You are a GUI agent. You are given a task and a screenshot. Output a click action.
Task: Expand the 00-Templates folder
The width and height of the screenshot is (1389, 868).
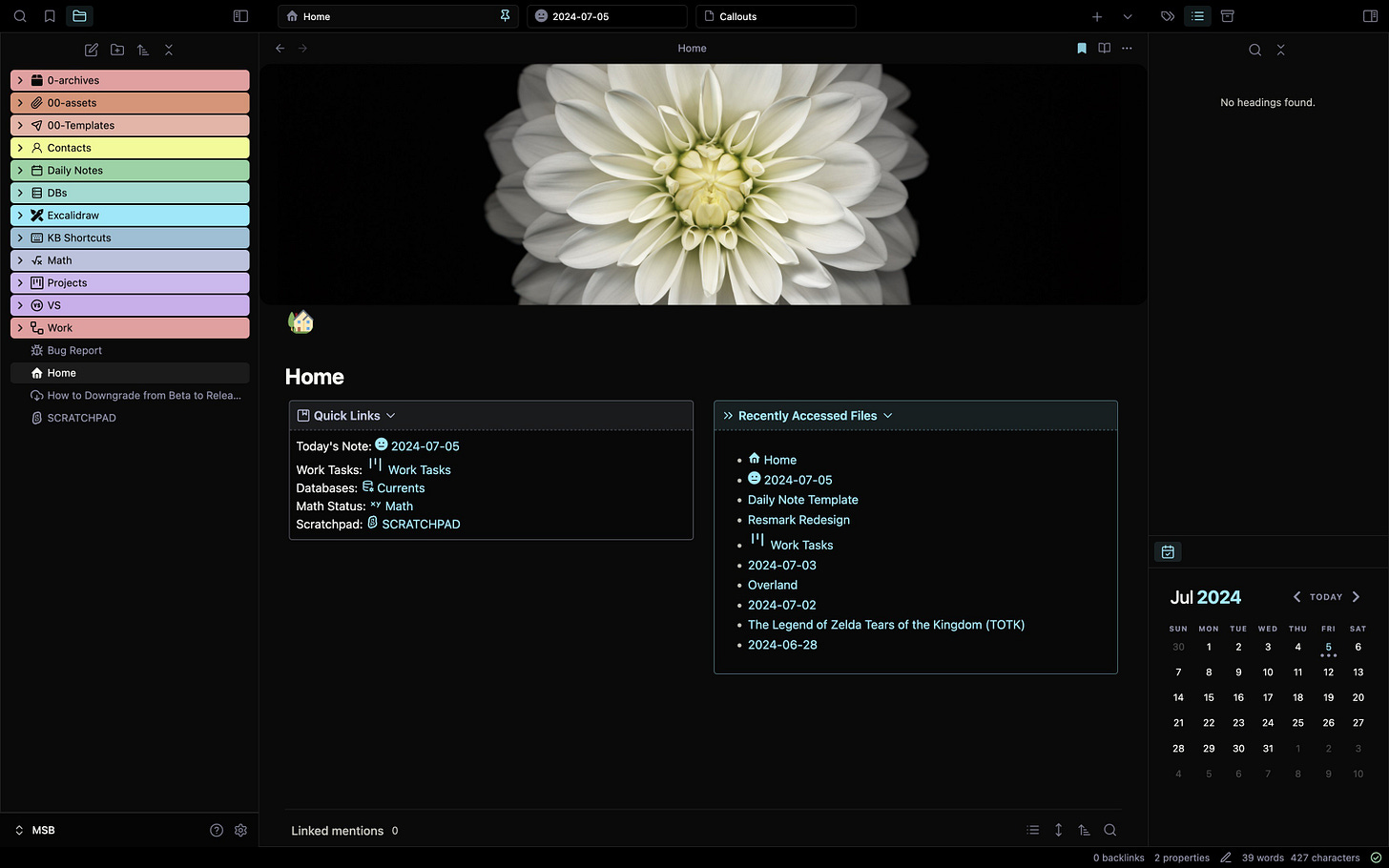(x=130, y=125)
